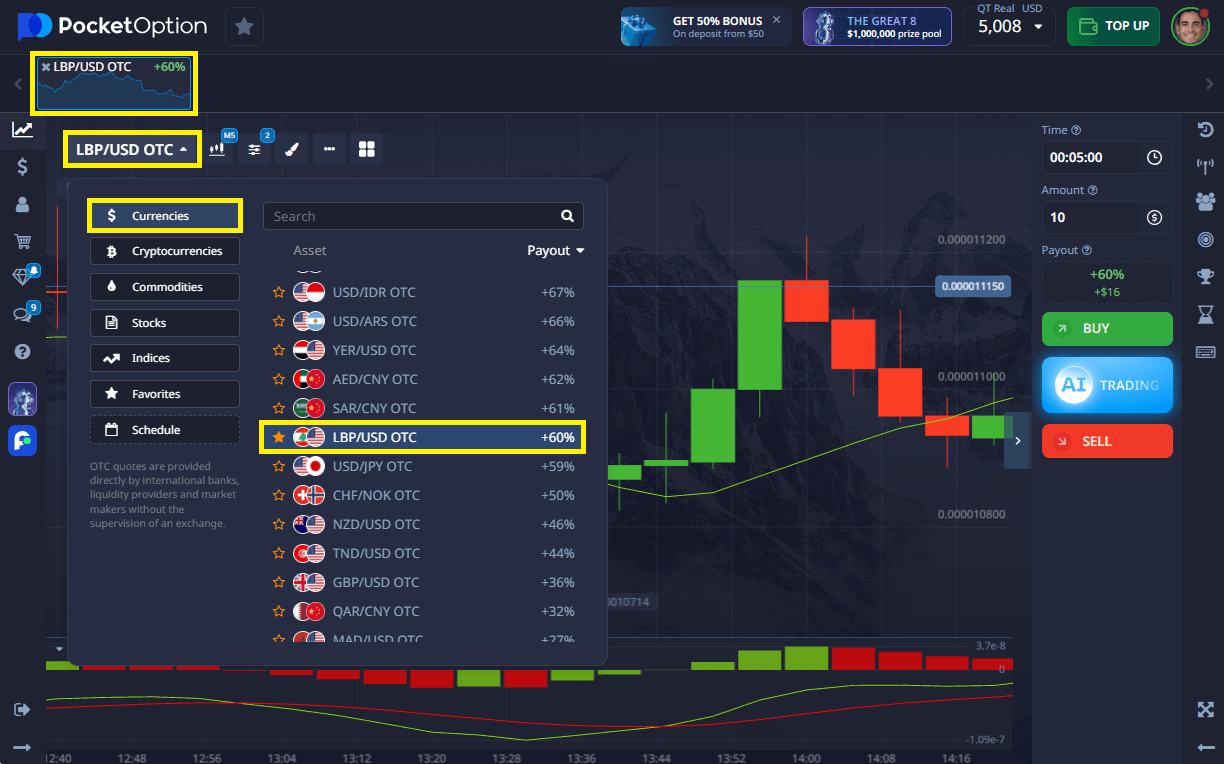The width and height of the screenshot is (1224, 764).
Task: Collapse the LBP/USD OTC asset dropdown
Action: [x=132, y=149]
